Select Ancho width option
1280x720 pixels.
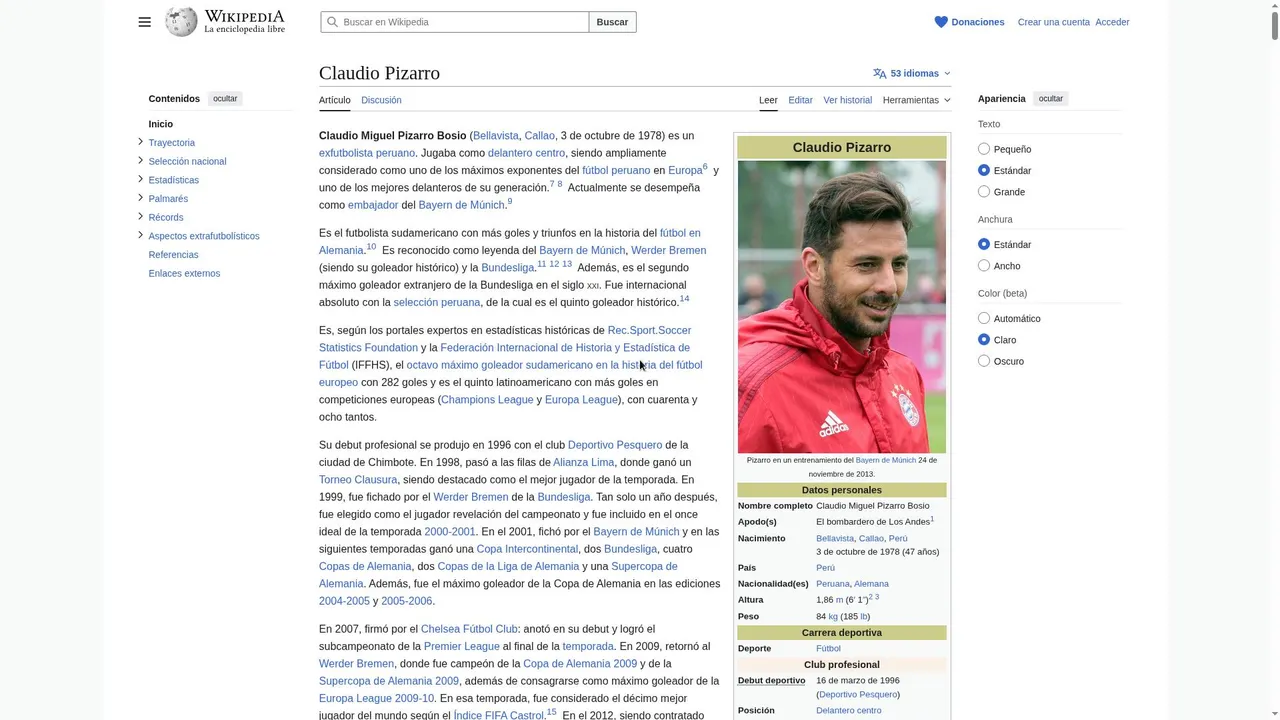(984, 265)
